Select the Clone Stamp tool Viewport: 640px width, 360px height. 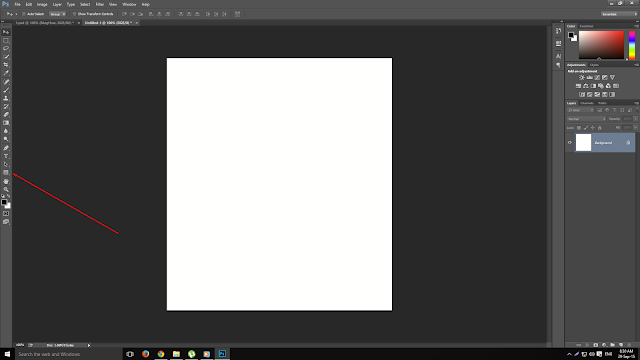pos(6,98)
